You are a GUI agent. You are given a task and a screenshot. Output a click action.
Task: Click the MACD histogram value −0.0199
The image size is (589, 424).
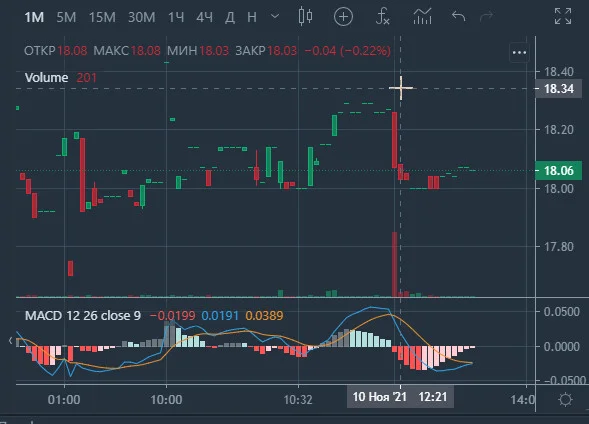tap(172, 315)
